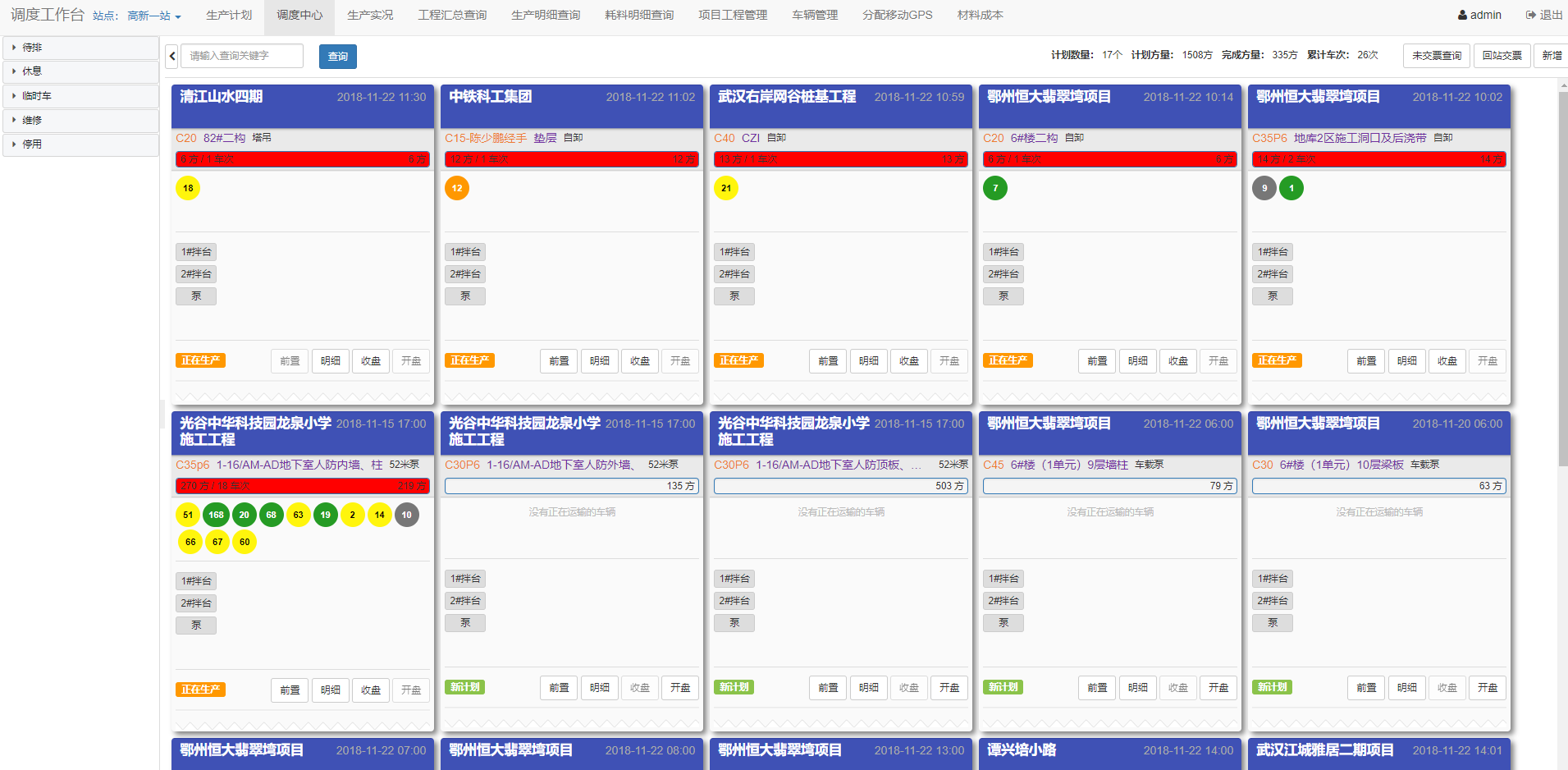The image size is (1568, 770).
Task: Click the vertical page scrollbar
Action: pyautogui.click(x=1562, y=279)
